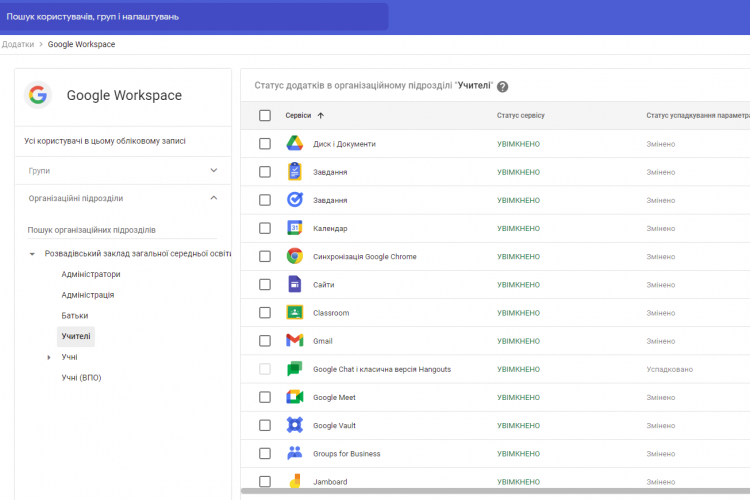Check the box for Синхронізація Google Chrome
Viewport: 750px width, 500px height.
tap(265, 256)
